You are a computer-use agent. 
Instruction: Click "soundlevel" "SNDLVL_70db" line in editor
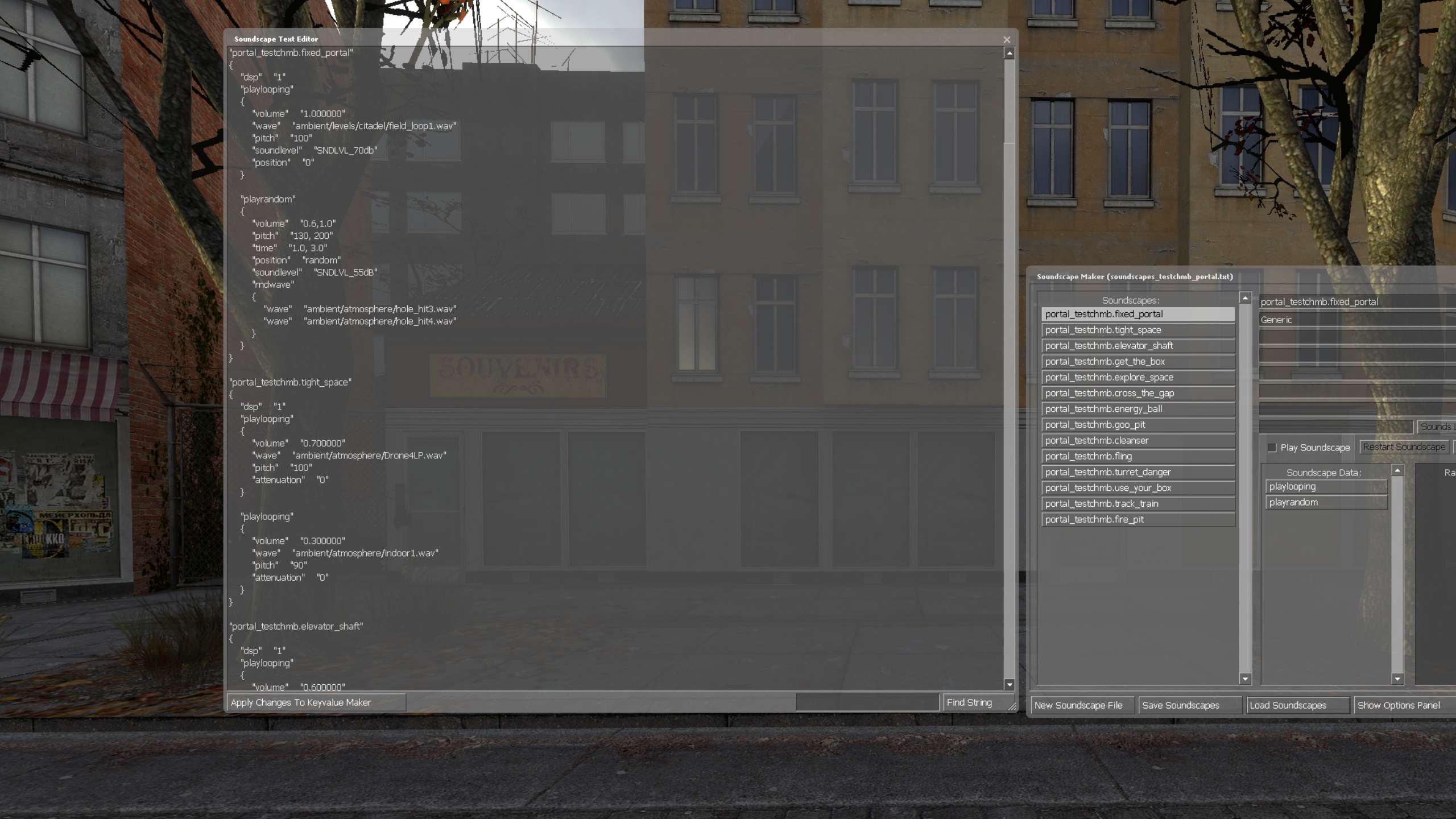[x=315, y=150]
